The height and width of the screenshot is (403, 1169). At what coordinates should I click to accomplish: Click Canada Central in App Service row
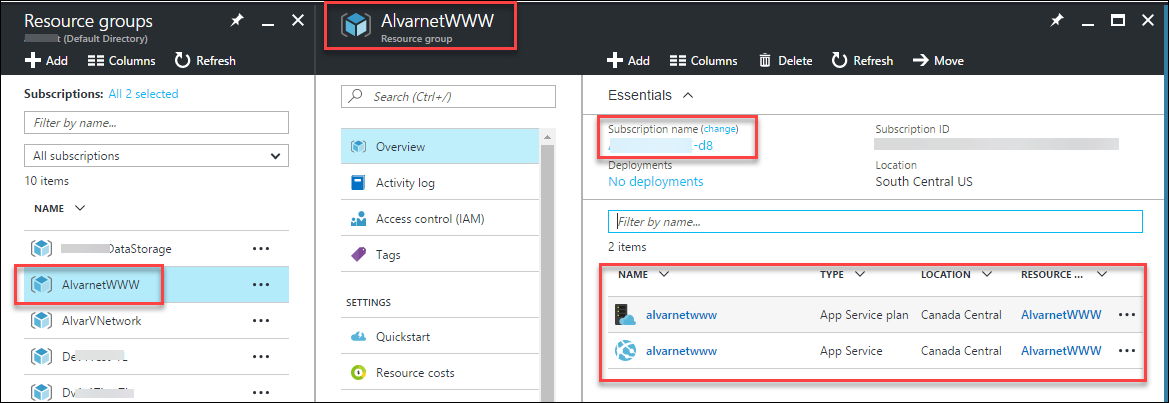[962, 351]
